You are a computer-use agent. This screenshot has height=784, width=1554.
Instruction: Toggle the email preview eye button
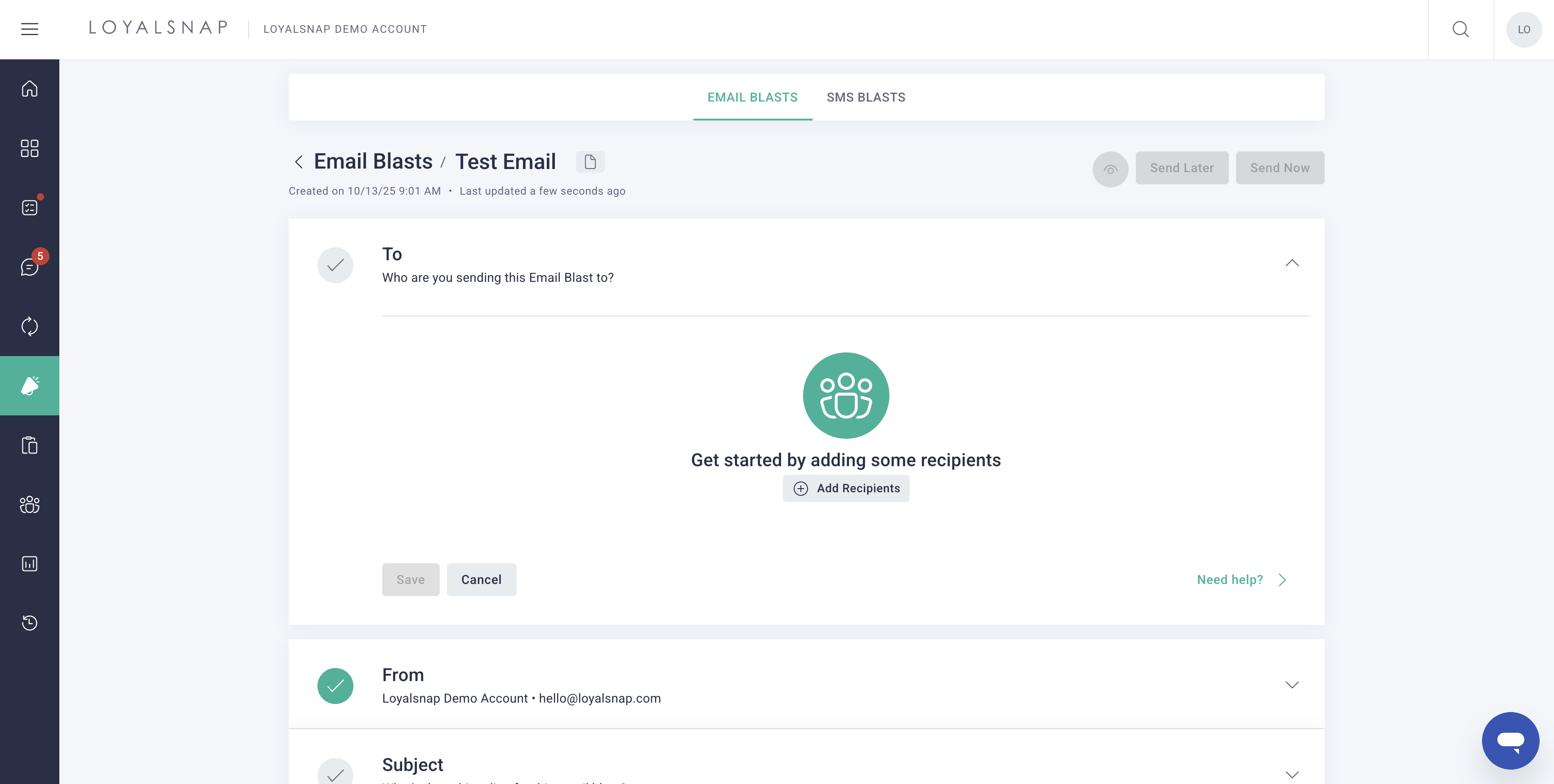tap(1110, 169)
